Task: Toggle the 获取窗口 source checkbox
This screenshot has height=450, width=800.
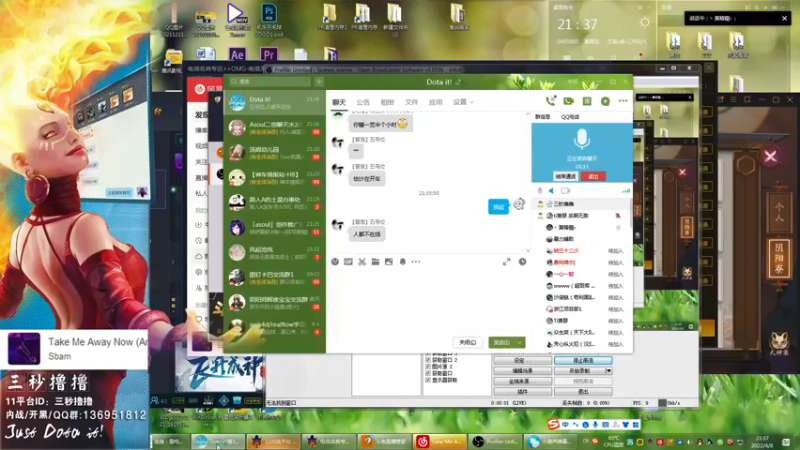Action: [428, 373]
